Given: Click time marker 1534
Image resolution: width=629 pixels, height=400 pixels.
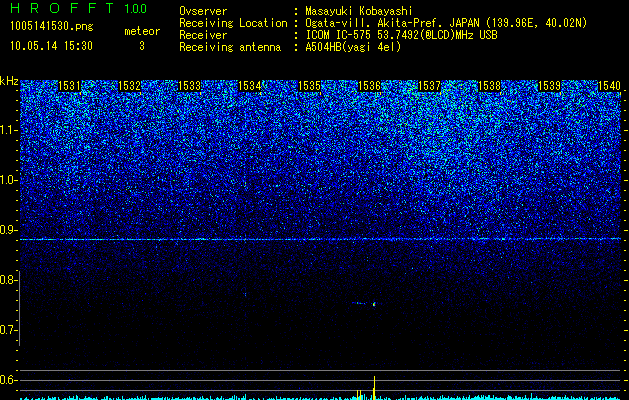Looking at the screenshot, I should coord(250,85).
